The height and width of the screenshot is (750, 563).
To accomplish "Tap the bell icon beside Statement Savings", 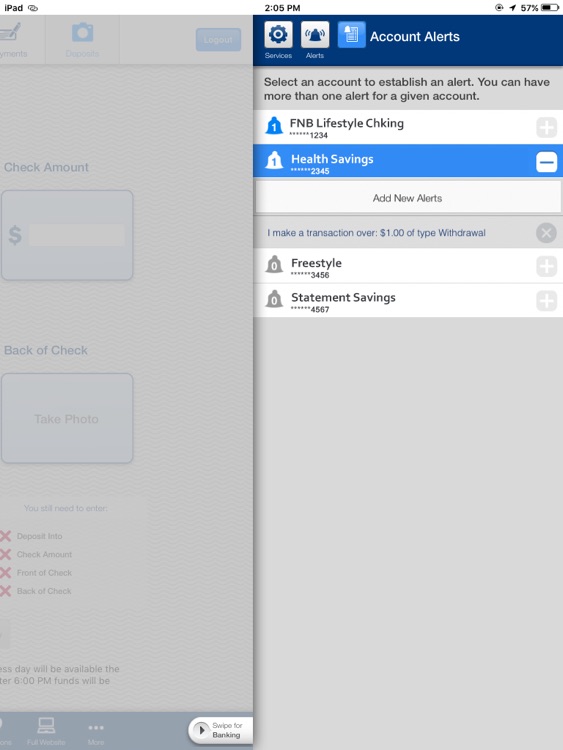I will point(274,299).
